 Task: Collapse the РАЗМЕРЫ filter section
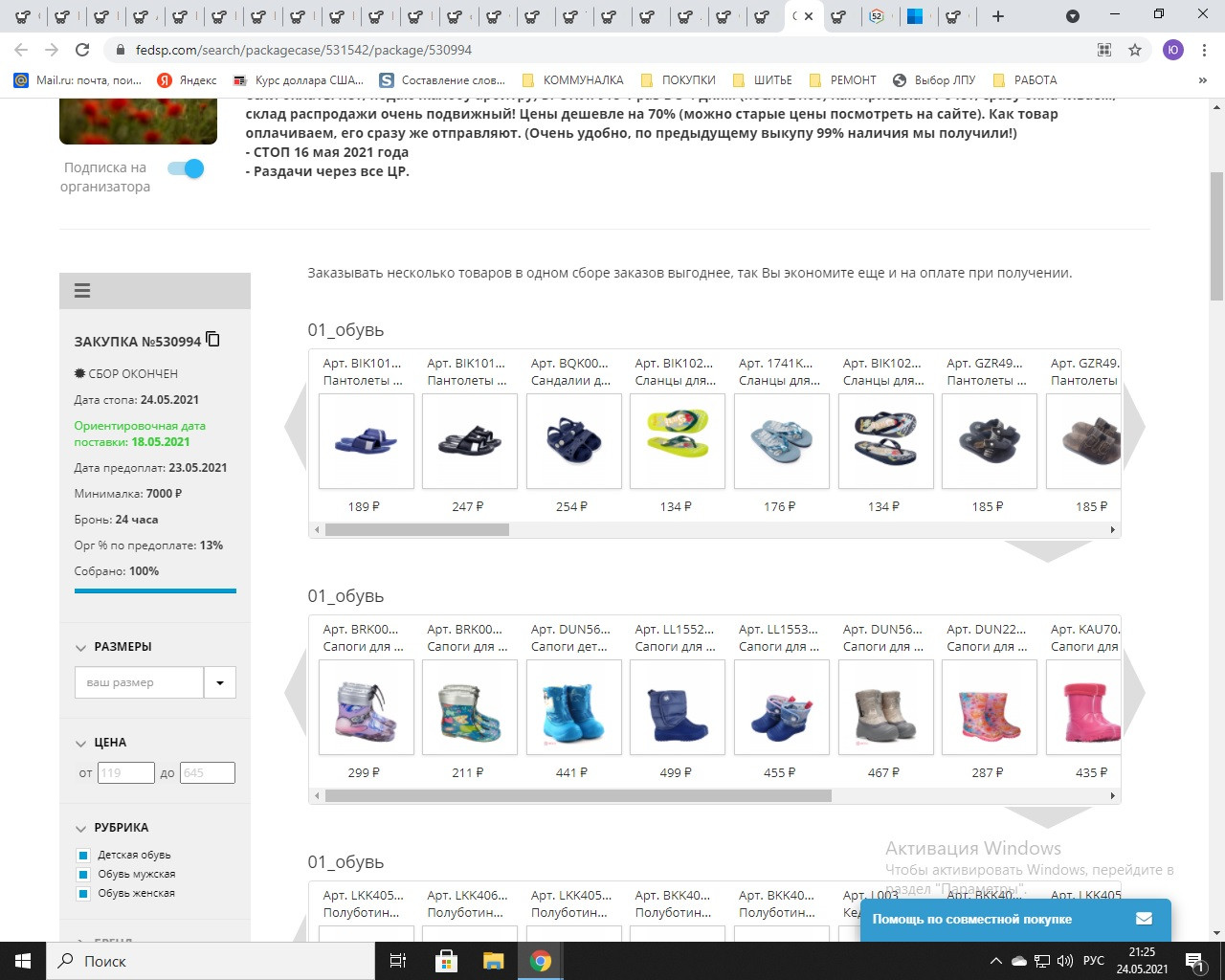pos(81,648)
